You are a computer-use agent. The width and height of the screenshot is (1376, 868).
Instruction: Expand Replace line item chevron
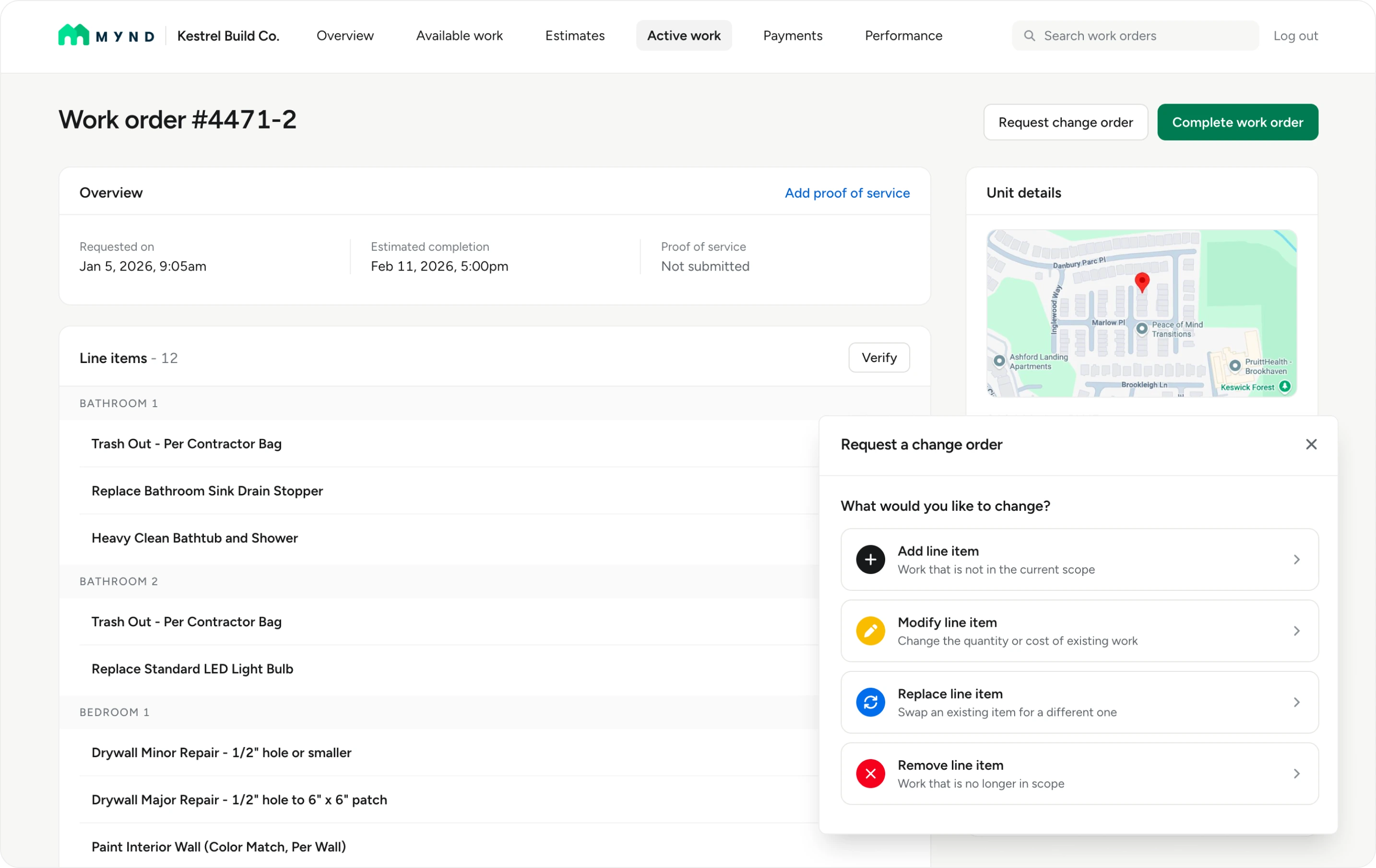1296,703
